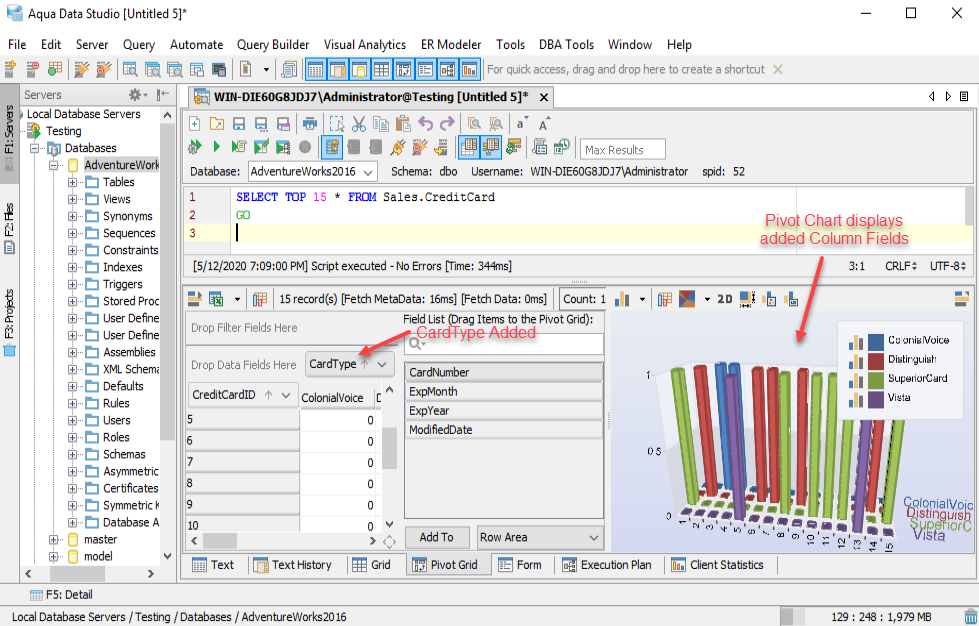Click the New script icon
This screenshot has height=626, width=979.
tap(195, 124)
